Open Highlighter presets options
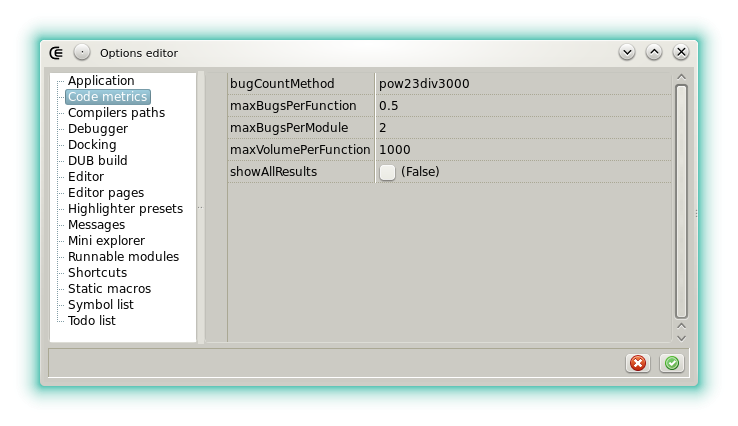 click(x=125, y=209)
